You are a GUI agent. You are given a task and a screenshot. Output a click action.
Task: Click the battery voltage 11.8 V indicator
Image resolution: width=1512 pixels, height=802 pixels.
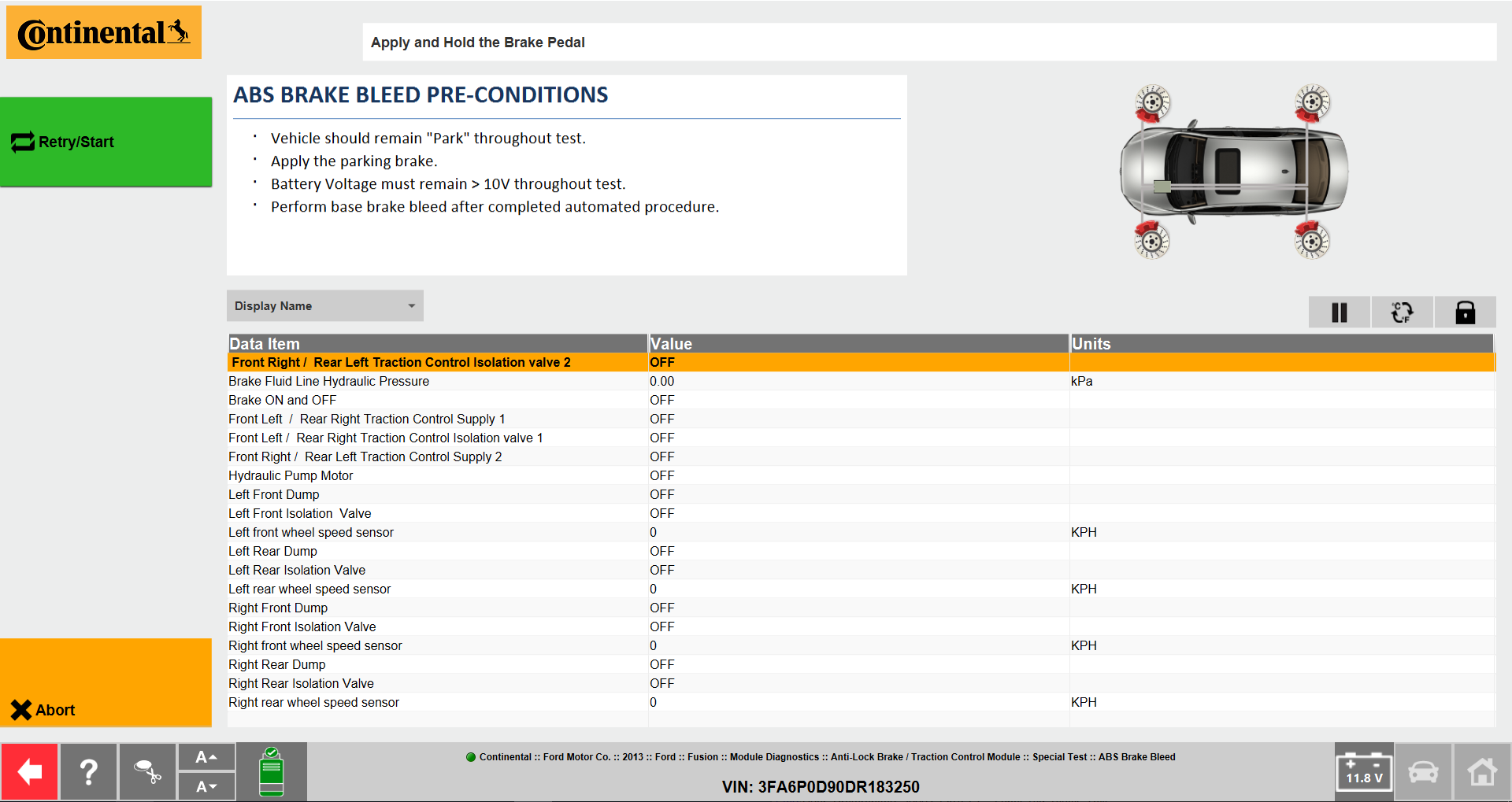(x=1364, y=771)
